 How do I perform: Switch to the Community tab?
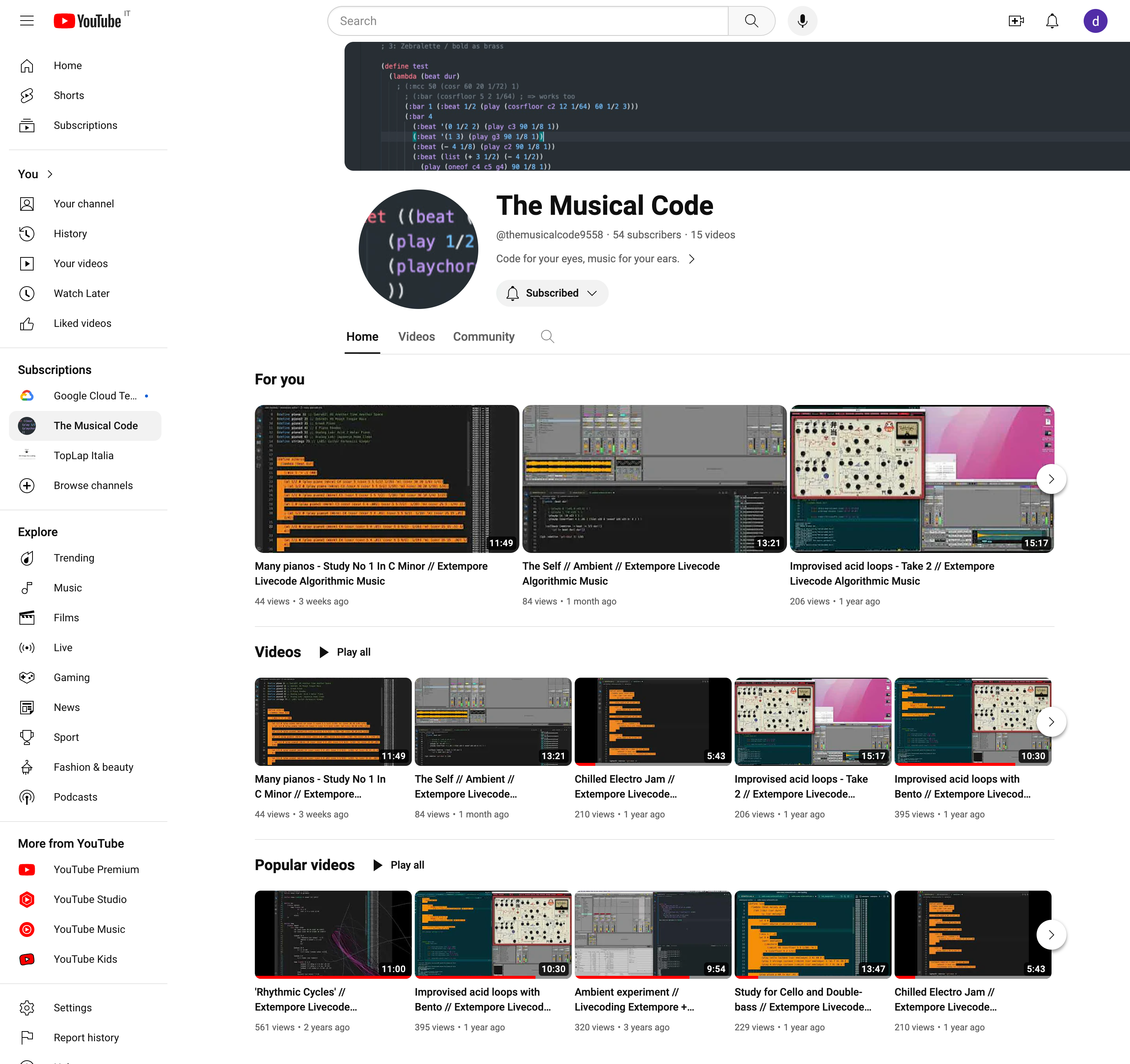(484, 337)
